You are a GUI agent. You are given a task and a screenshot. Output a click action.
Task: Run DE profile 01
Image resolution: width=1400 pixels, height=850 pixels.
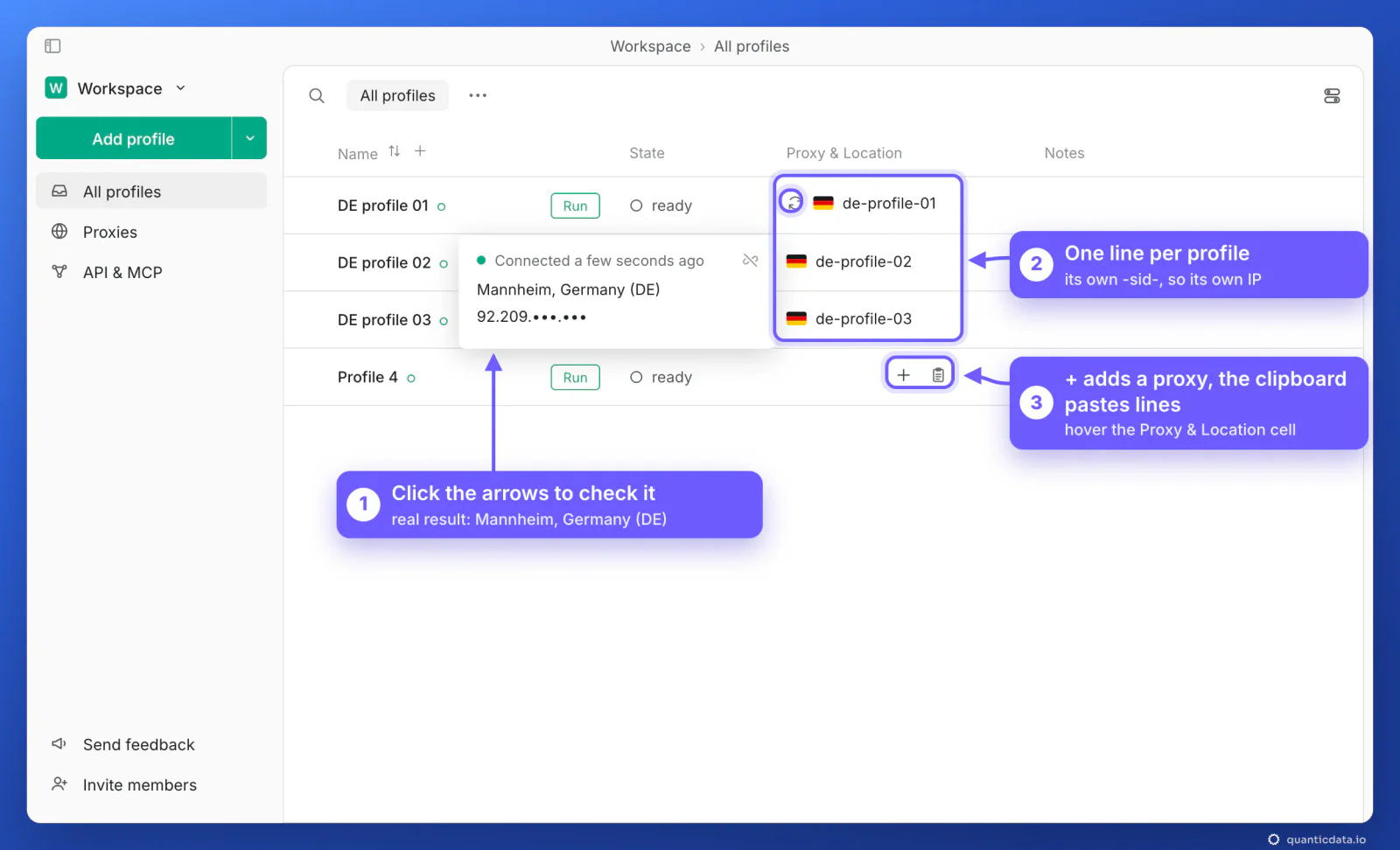[x=575, y=206]
